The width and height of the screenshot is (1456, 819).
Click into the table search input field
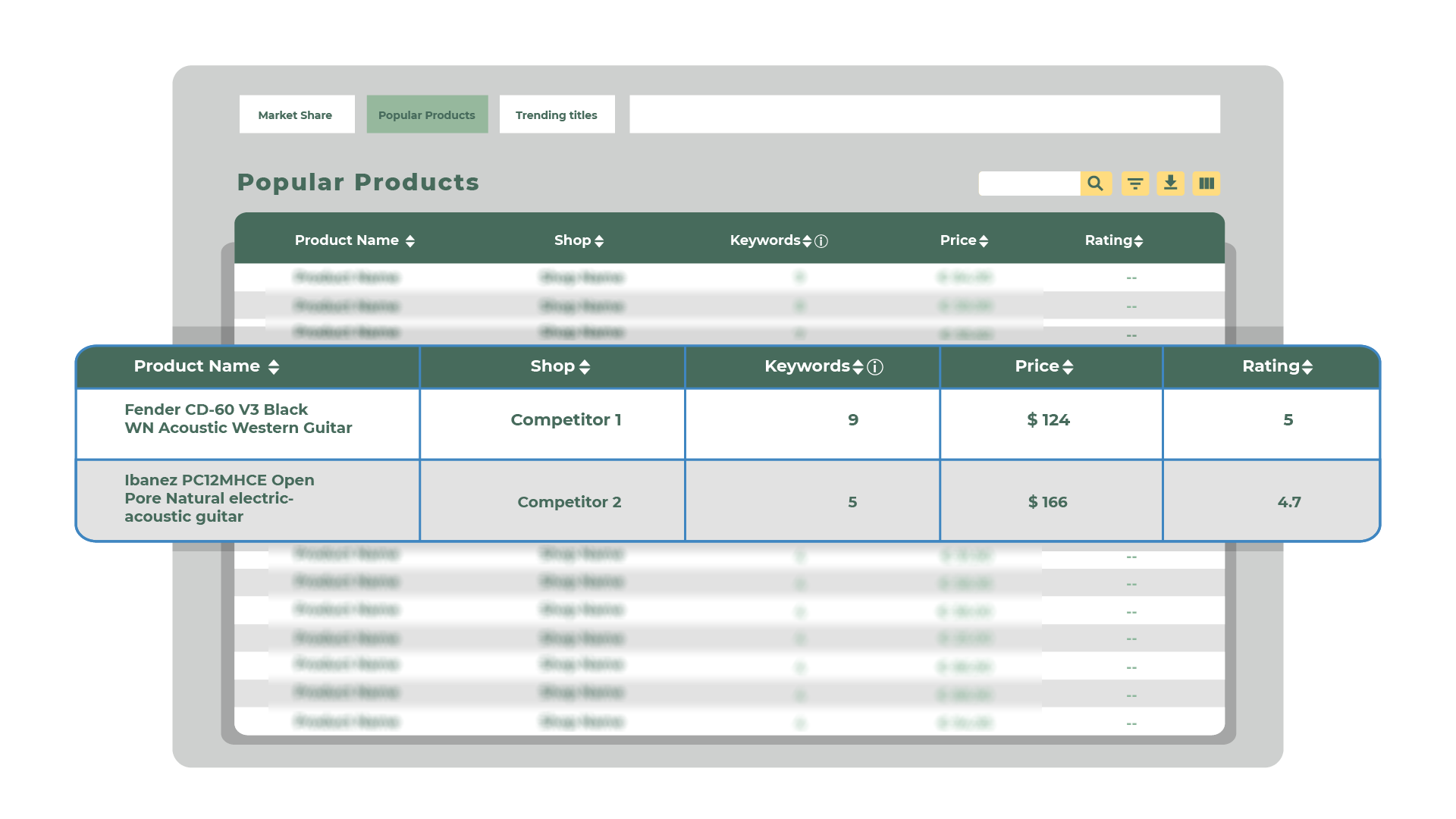1029,184
